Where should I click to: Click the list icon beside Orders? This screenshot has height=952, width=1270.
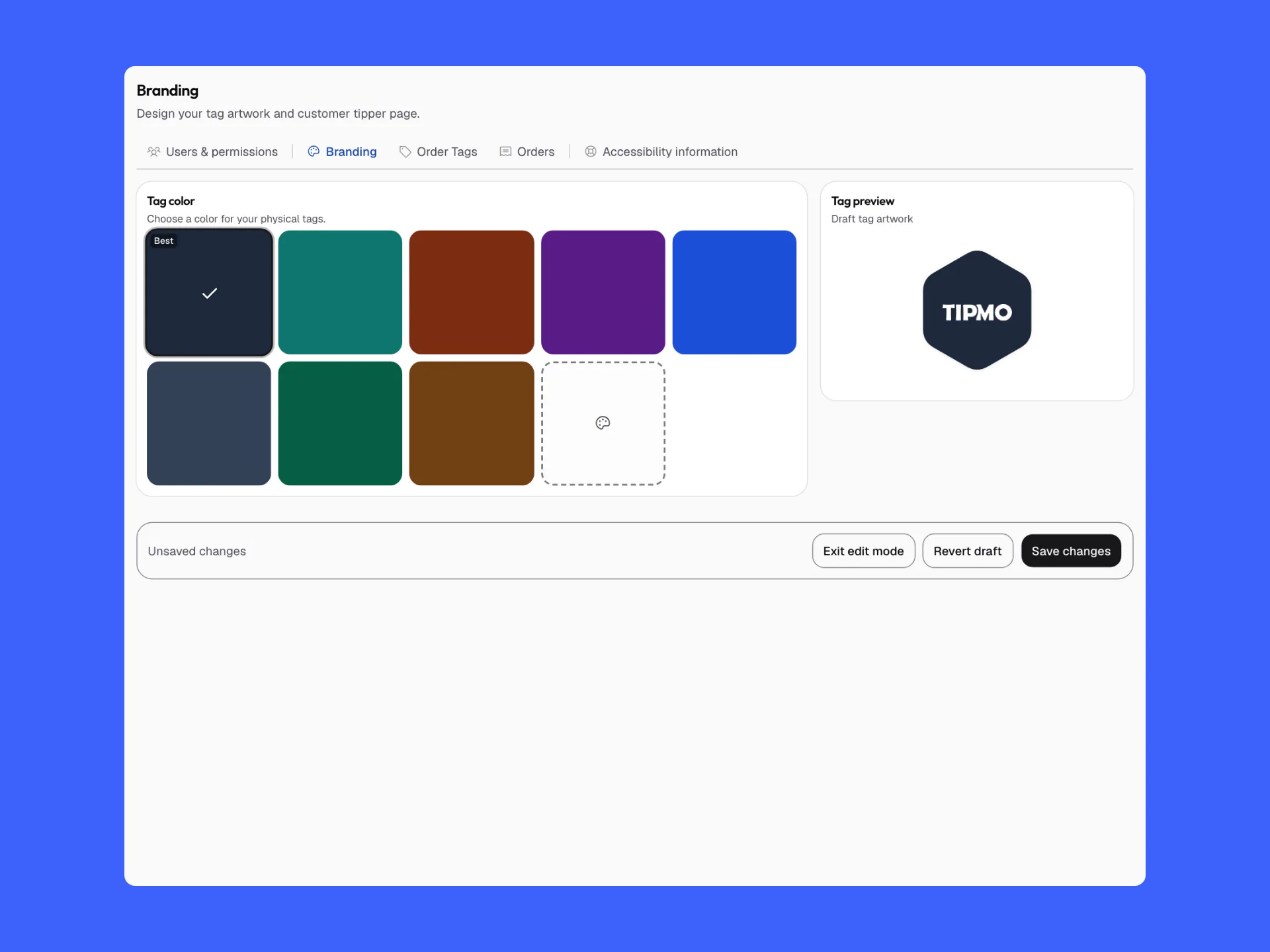(x=505, y=151)
